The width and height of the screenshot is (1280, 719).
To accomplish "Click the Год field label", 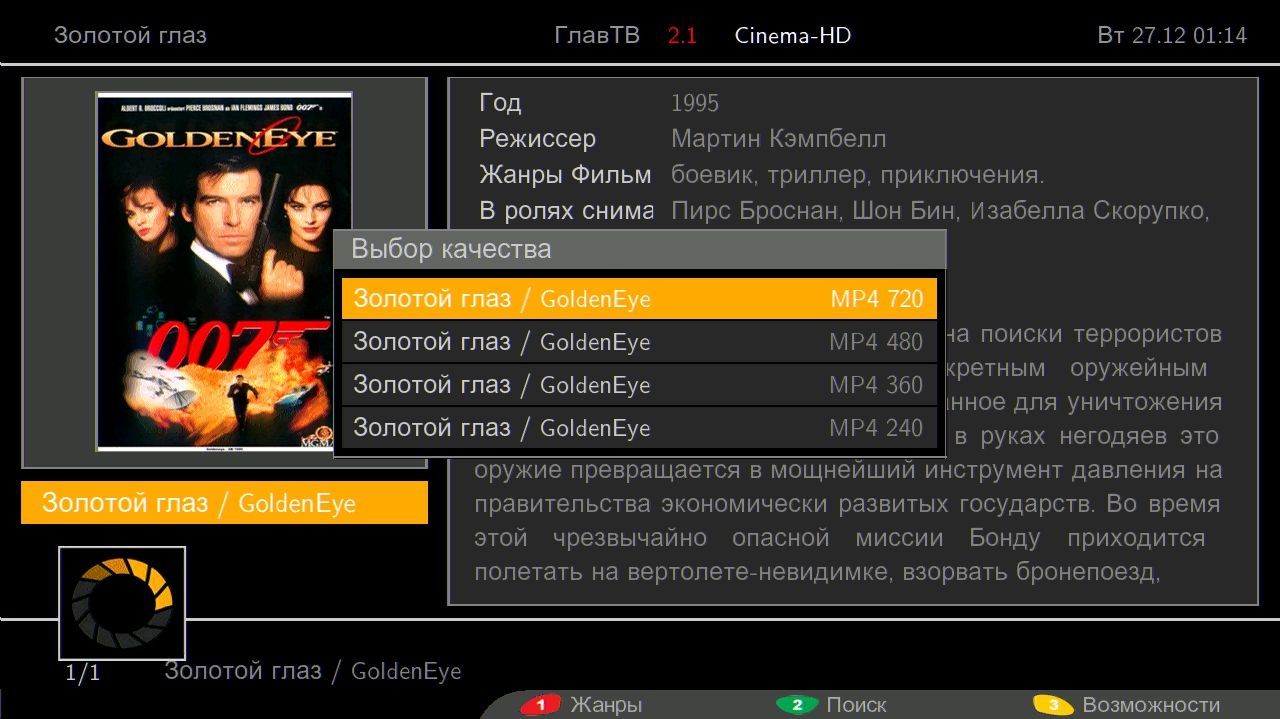I will (500, 103).
